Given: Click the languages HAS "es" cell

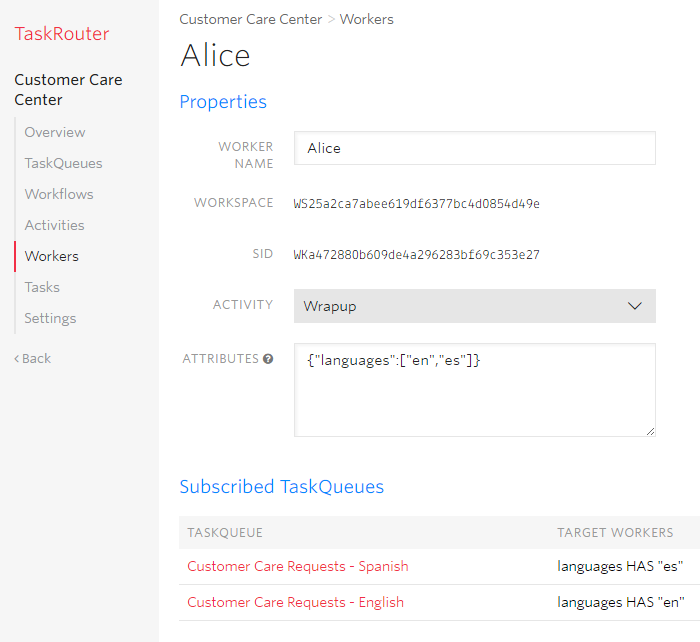Looking at the screenshot, I should coord(620,566).
